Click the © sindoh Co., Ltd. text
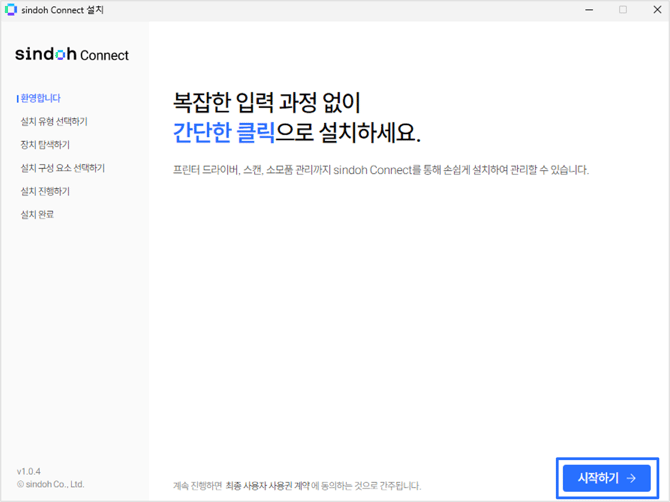This screenshot has width=670, height=502. (50, 484)
